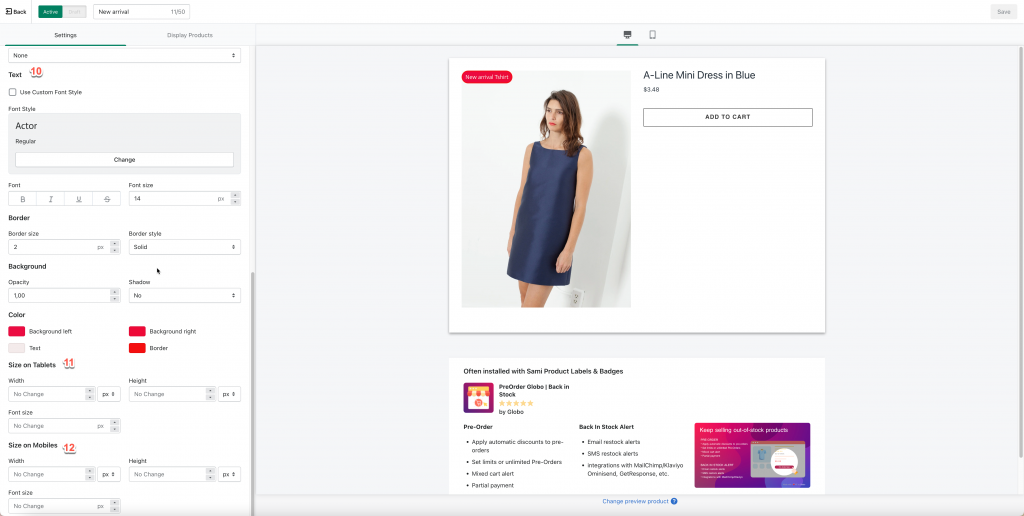
Task: Open the None dropdown at panel top
Action: (x=124, y=56)
